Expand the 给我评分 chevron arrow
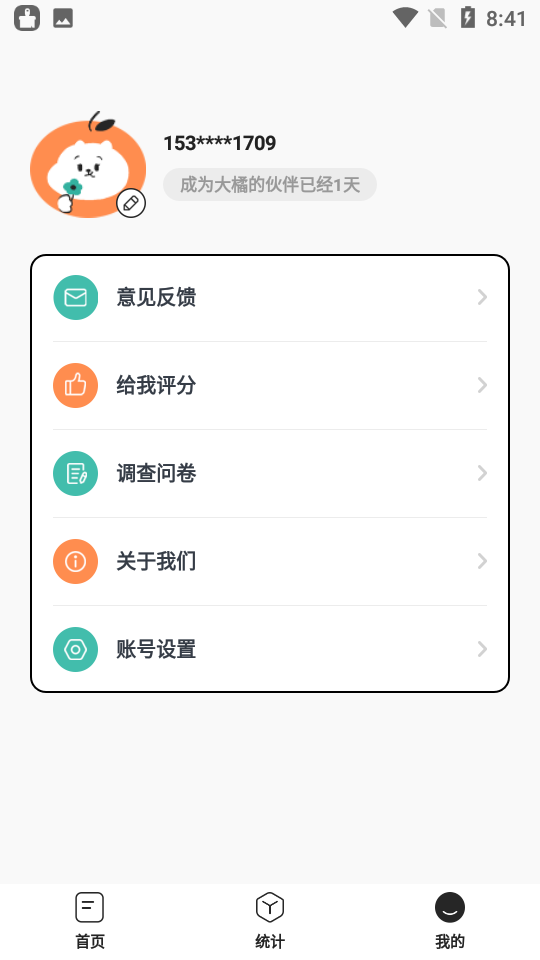Viewport: 540px width, 960px height. [482, 385]
